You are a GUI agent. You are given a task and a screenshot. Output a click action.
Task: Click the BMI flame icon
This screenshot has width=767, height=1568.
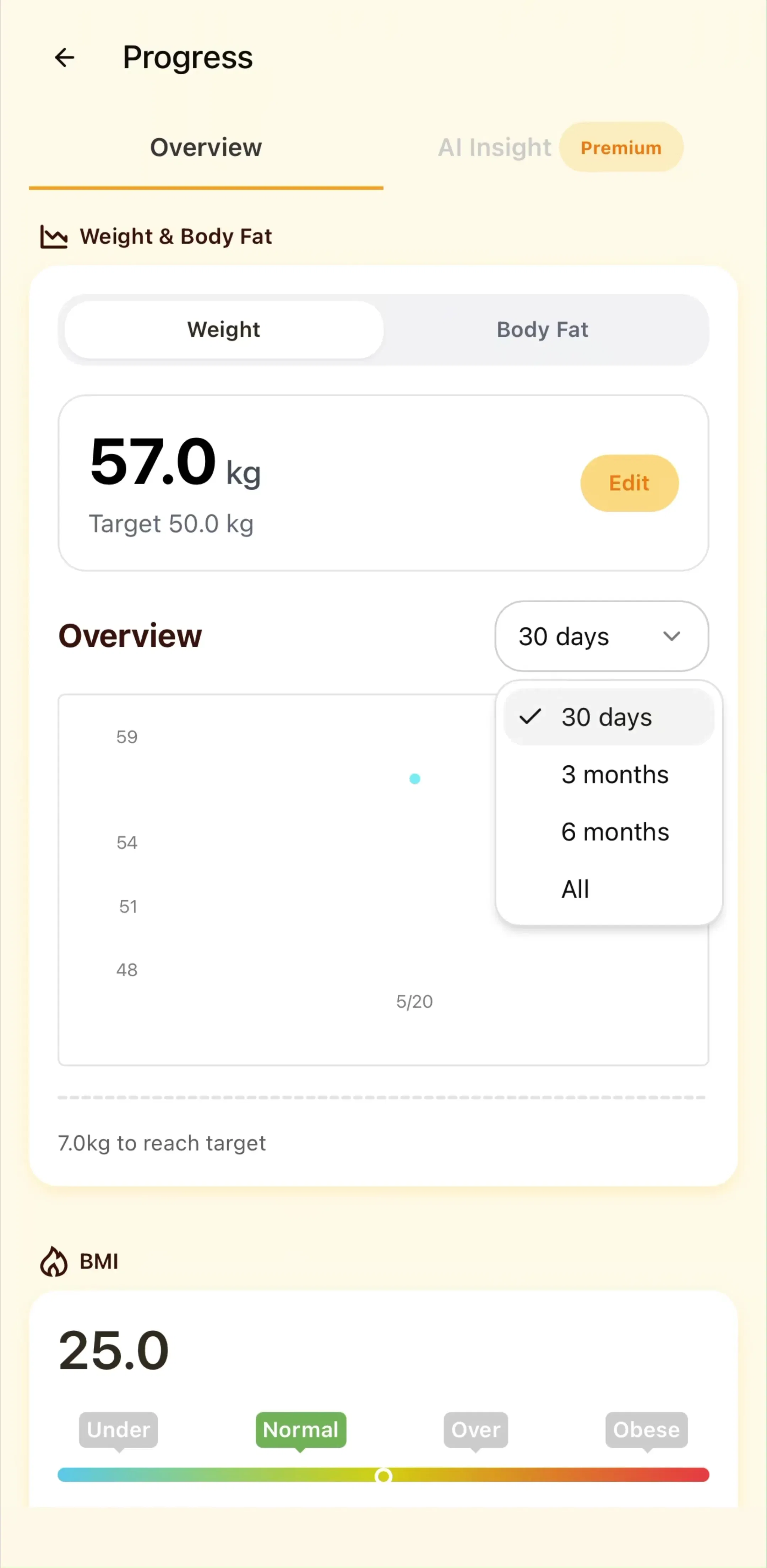coord(54,1261)
